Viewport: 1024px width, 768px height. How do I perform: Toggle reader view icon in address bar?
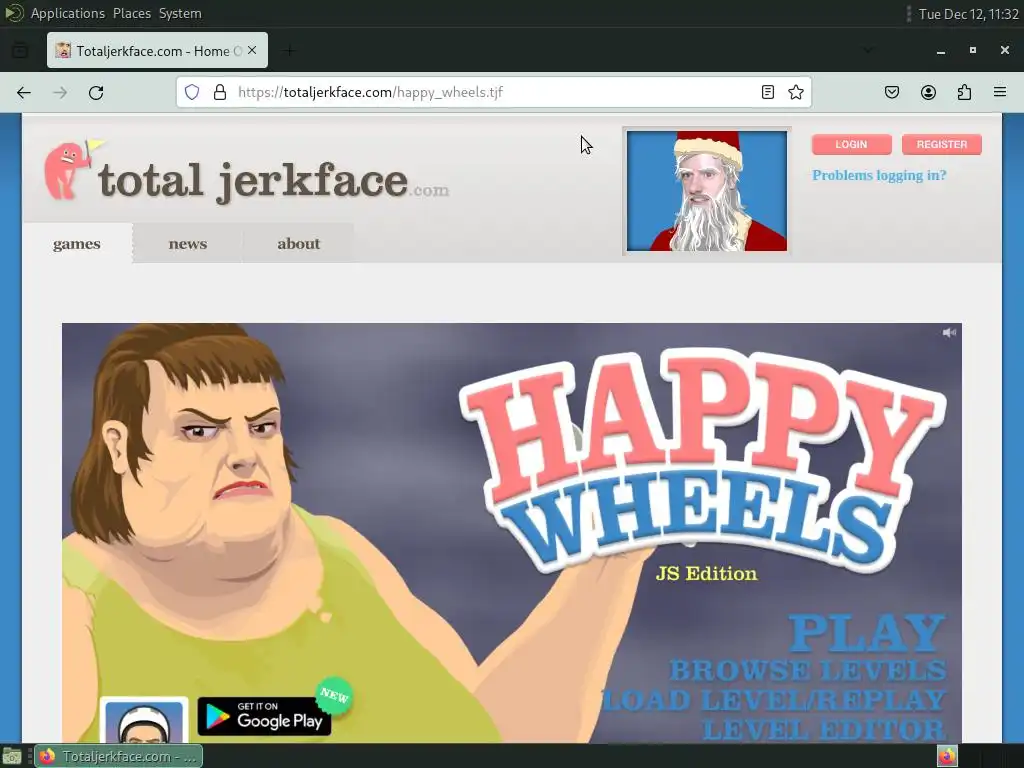(768, 92)
